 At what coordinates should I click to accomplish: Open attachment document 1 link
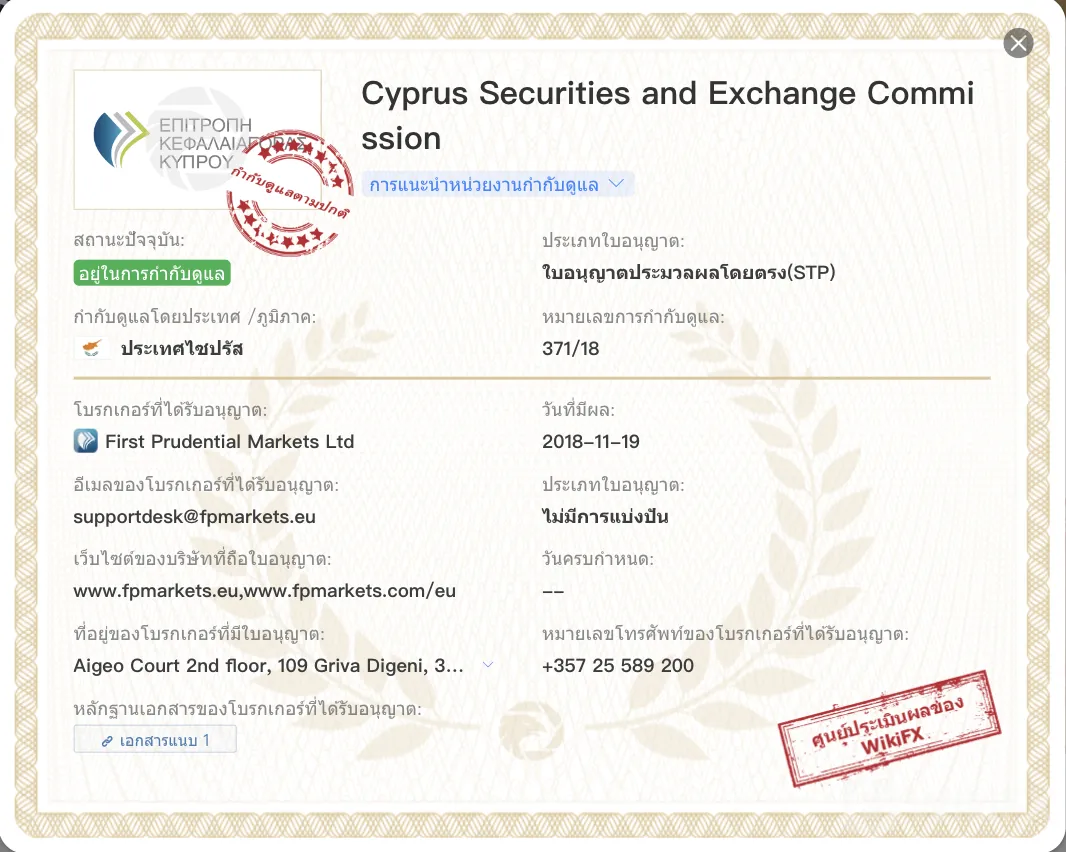(x=155, y=739)
